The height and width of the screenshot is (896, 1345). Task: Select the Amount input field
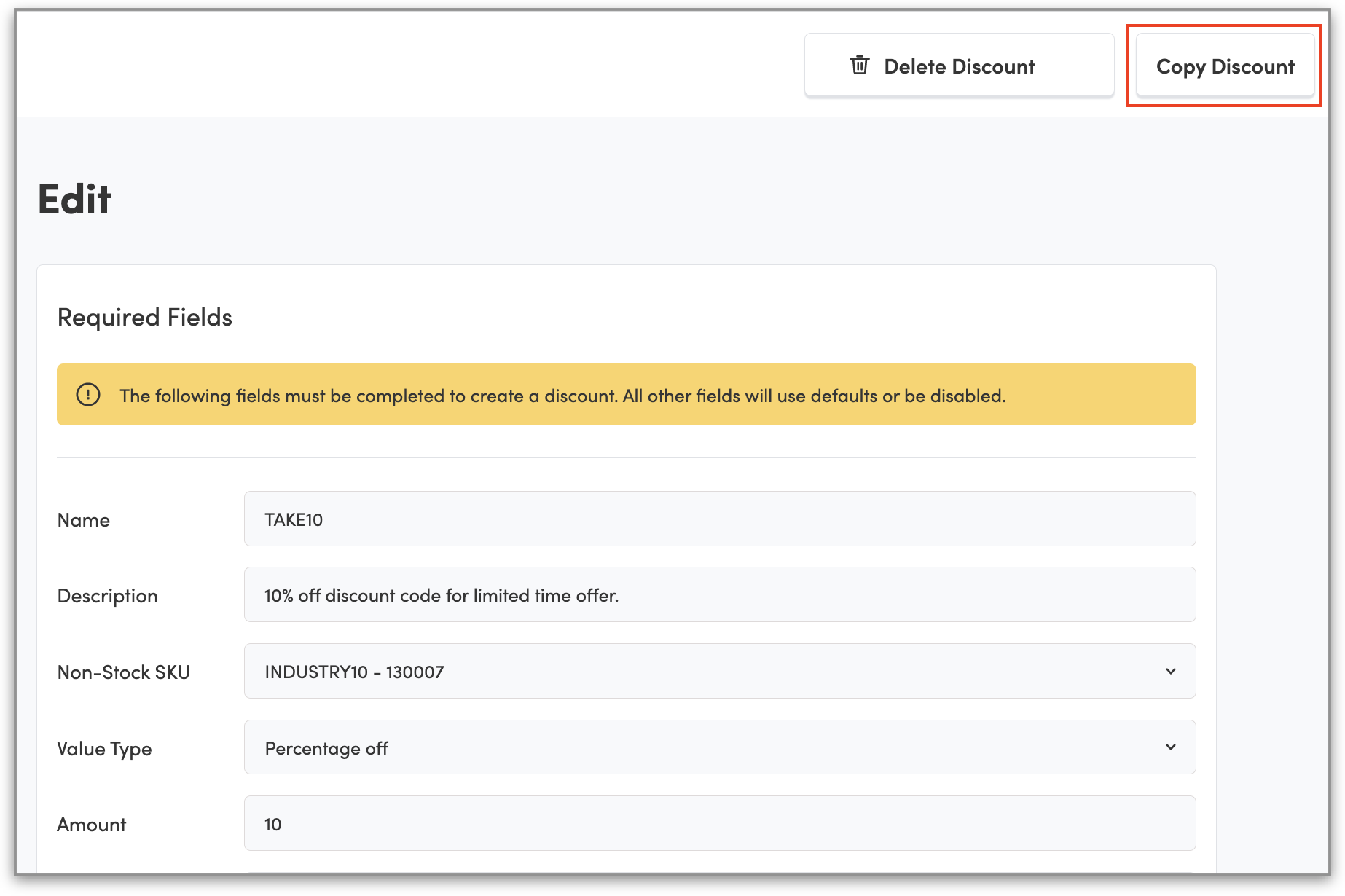click(x=719, y=823)
